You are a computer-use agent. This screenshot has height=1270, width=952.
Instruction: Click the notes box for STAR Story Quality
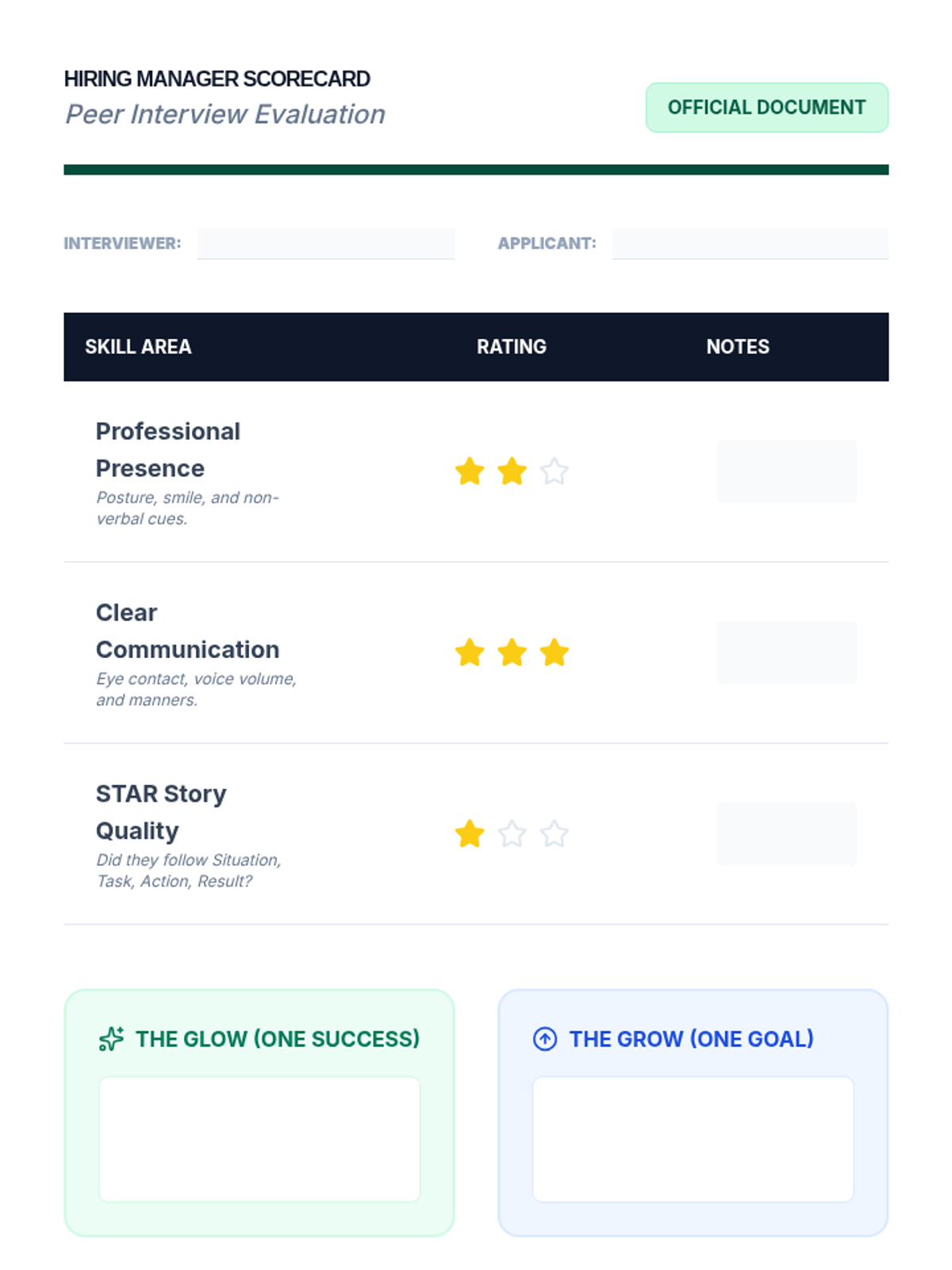point(787,833)
